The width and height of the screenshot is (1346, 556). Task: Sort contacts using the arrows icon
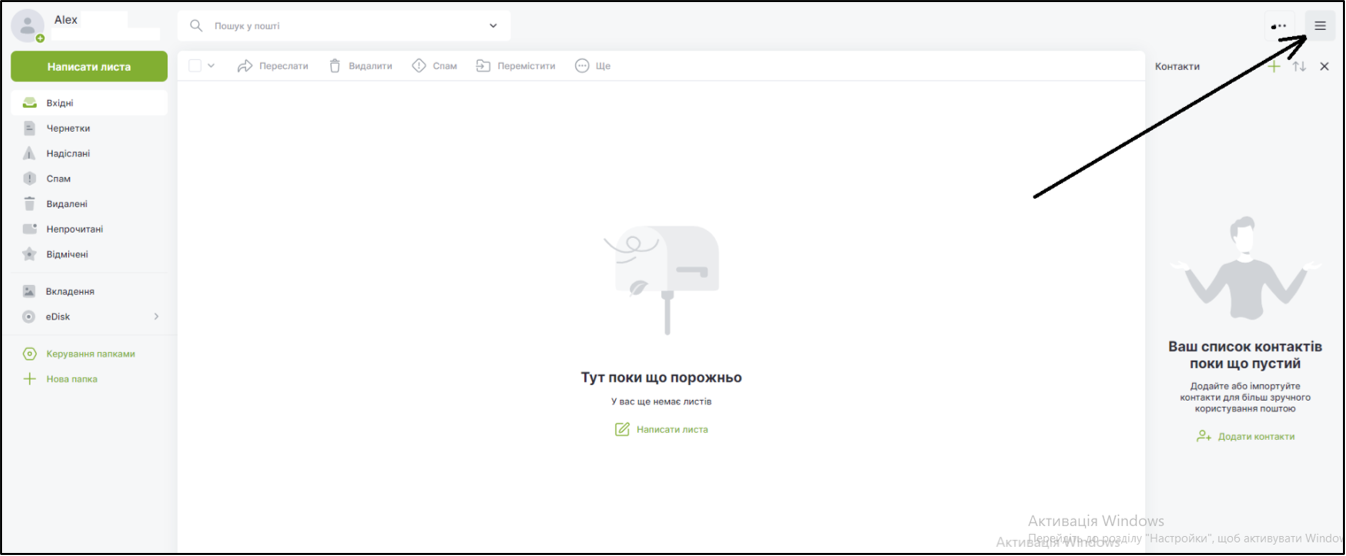1299,66
